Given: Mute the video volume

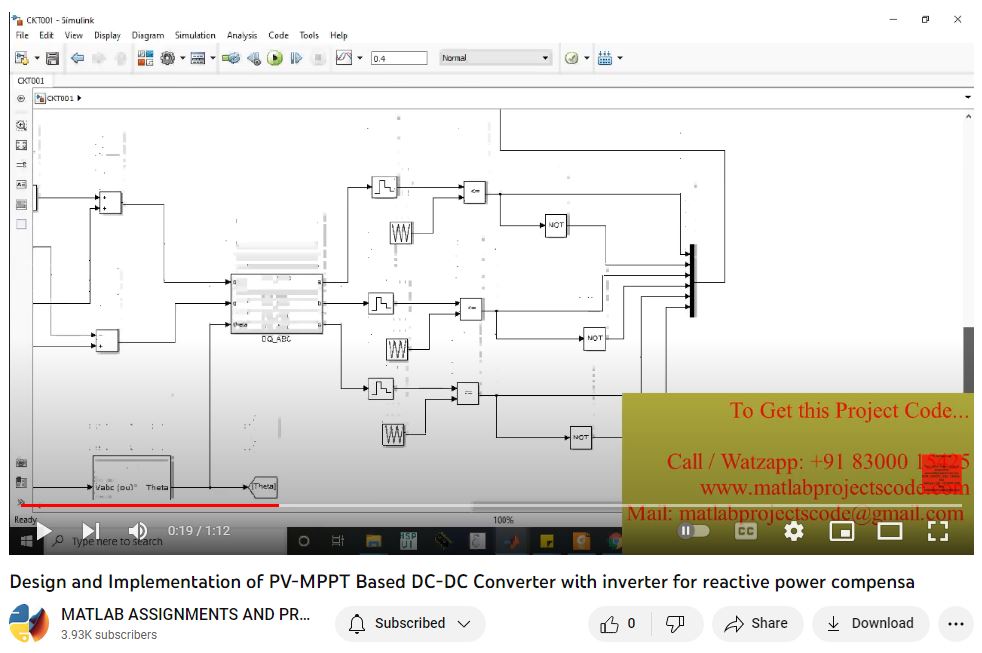Looking at the screenshot, I should tap(138, 531).
